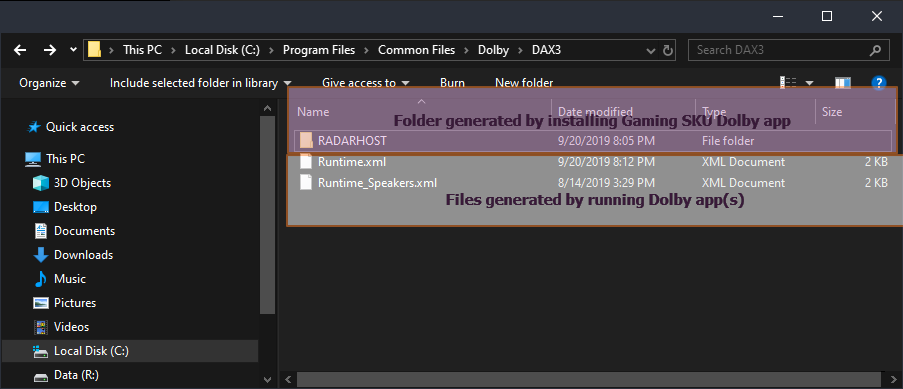Image resolution: width=903 pixels, height=389 pixels.
Task: Click the Desktop icon in sidebar
Action: pos(41,207)
